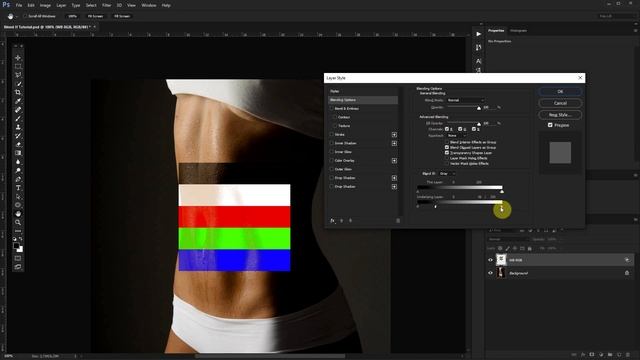Image resolution: width=640 pixels, height=360 pixels.
Task: Click the General Blending Opacity slider handle
Action: [x=479, y=108]
